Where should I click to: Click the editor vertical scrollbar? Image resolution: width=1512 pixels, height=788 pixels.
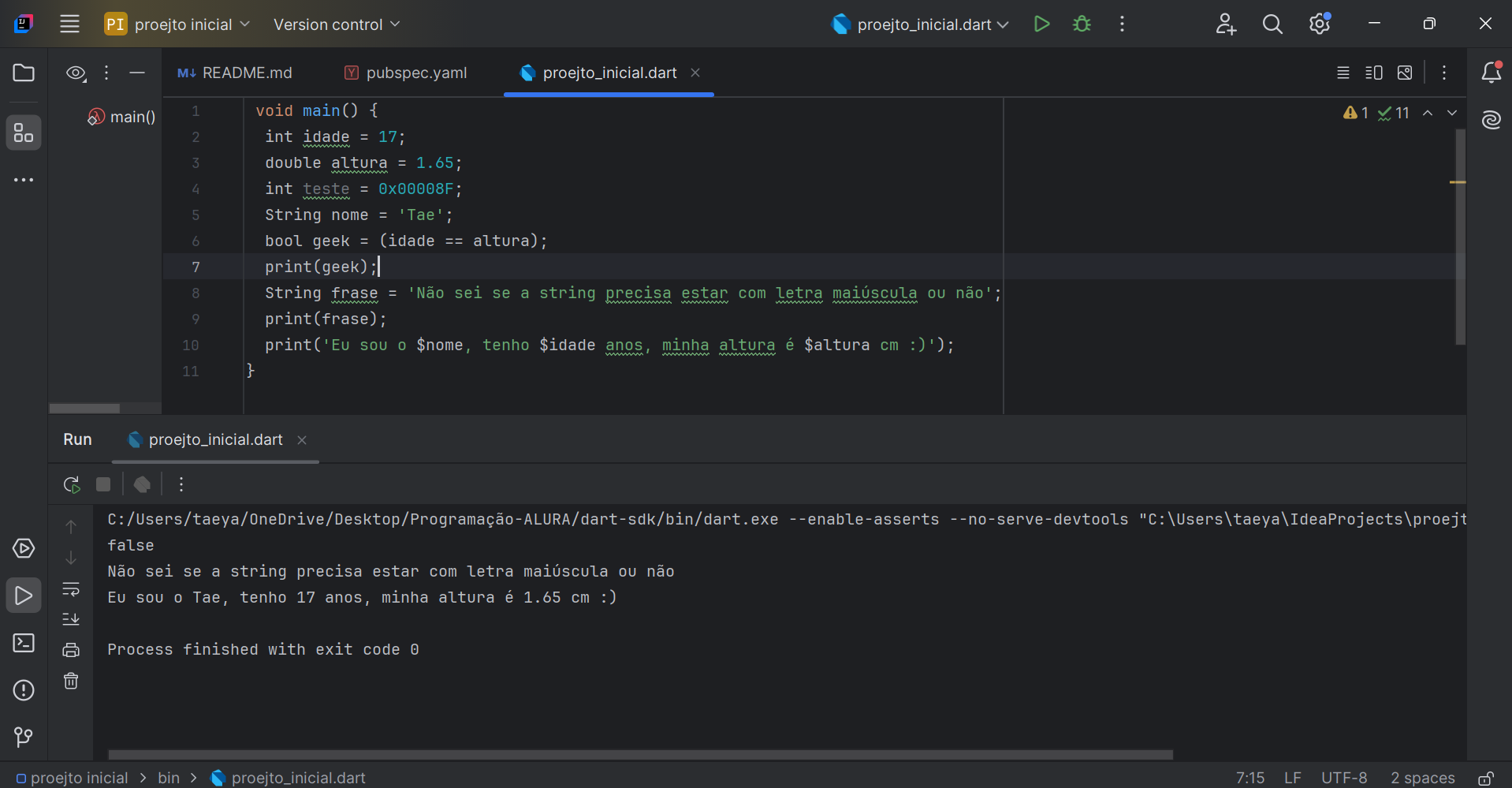pos(1460,237)
